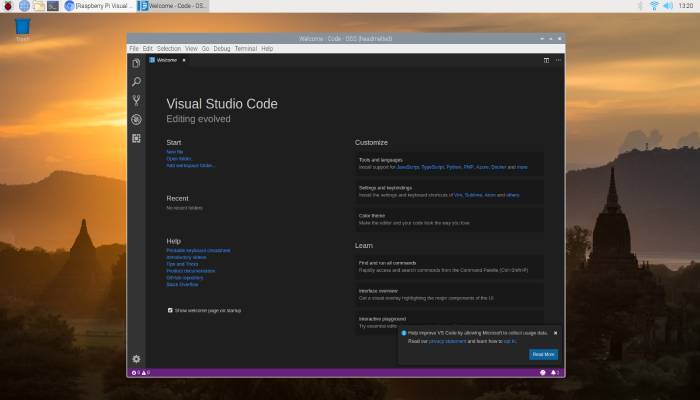
Task: Open the Raspberry Pi menu in taskbar
Action: pos(8,6)
